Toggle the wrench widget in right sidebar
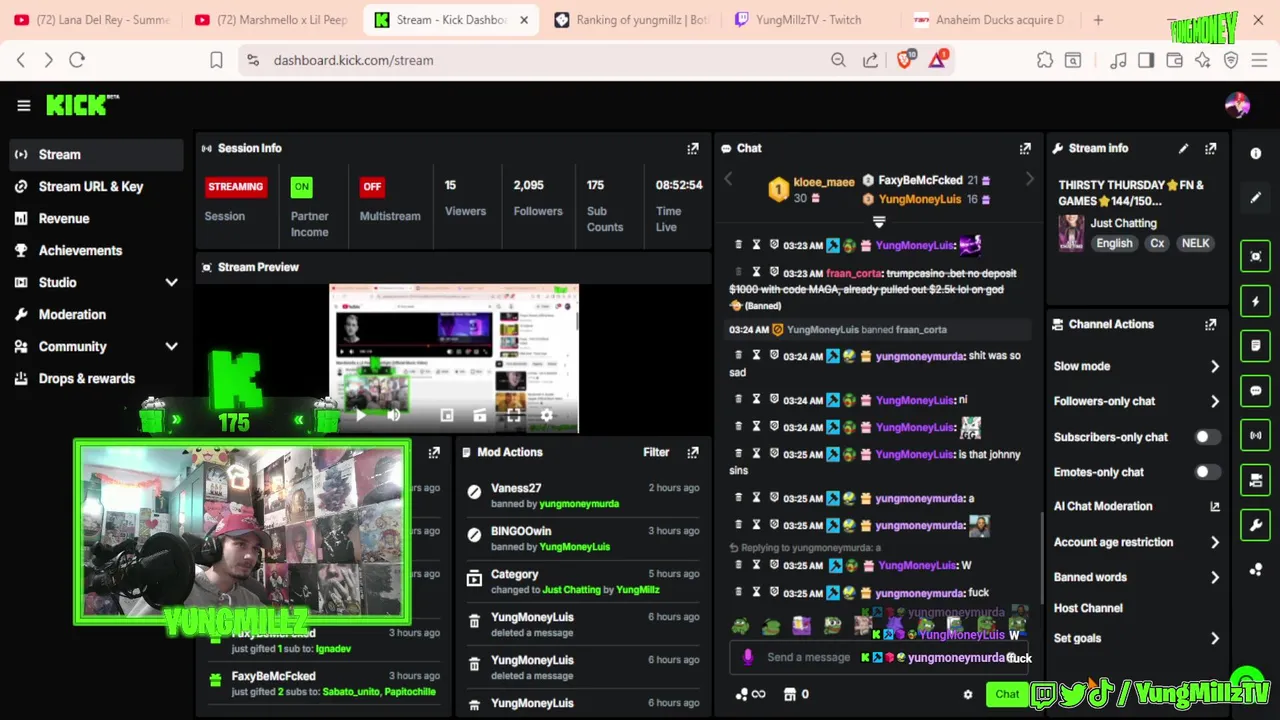Screen dimensions: 1280x720 pyautogui.click(x=1256, y=524)
